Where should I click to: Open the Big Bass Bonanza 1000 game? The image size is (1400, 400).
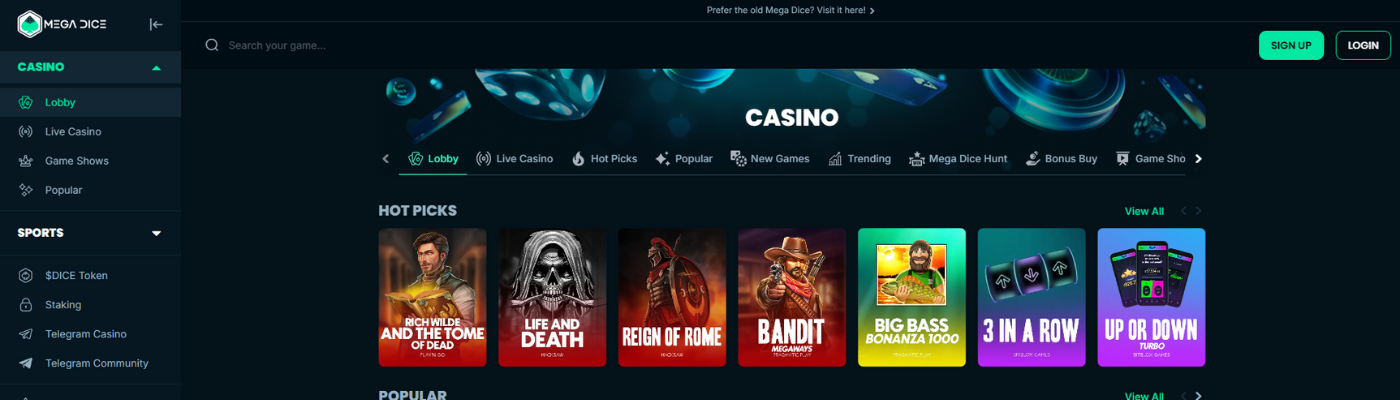tap(912, 297)
